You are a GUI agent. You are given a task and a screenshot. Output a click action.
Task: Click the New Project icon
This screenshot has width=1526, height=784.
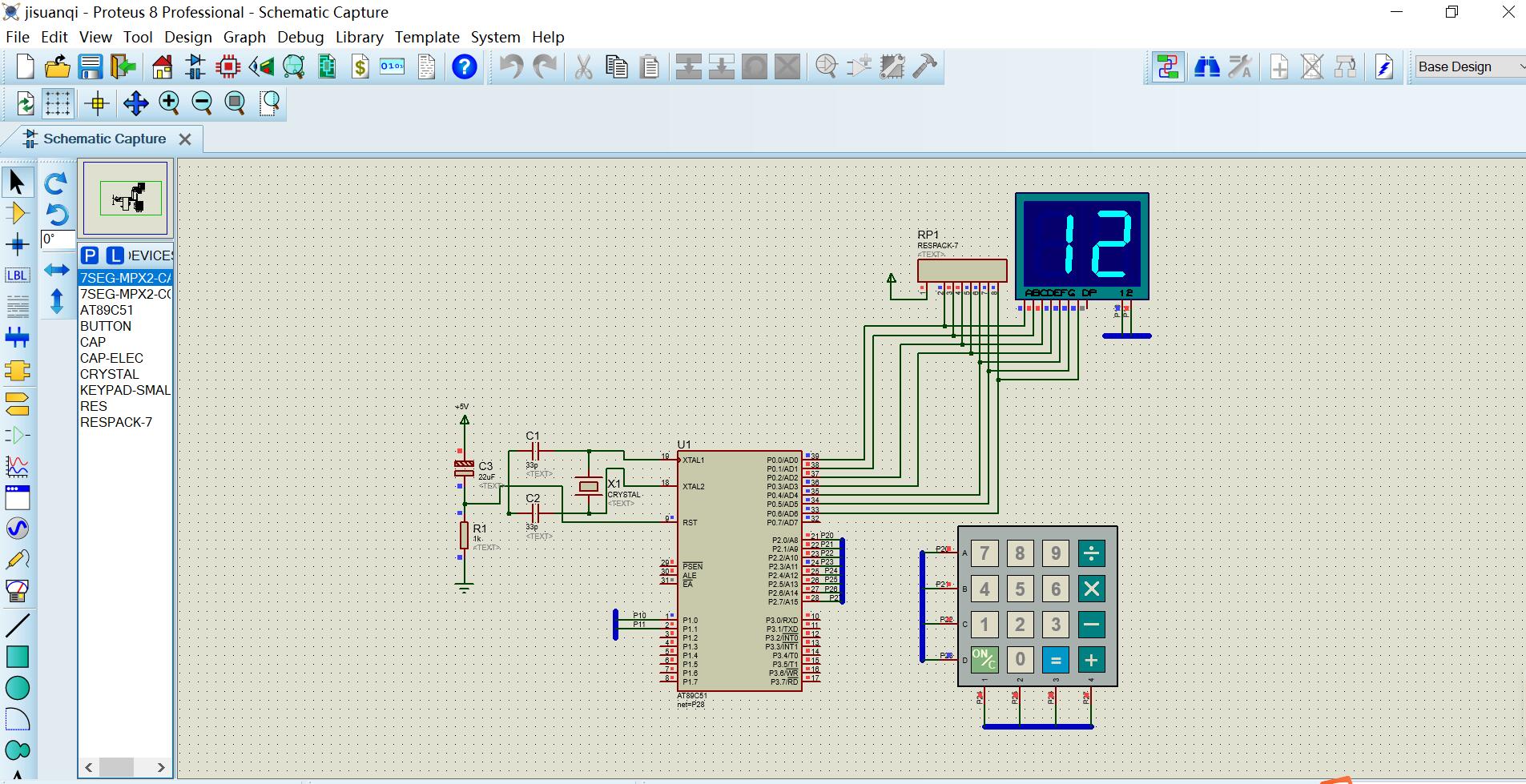pos(26,66)
